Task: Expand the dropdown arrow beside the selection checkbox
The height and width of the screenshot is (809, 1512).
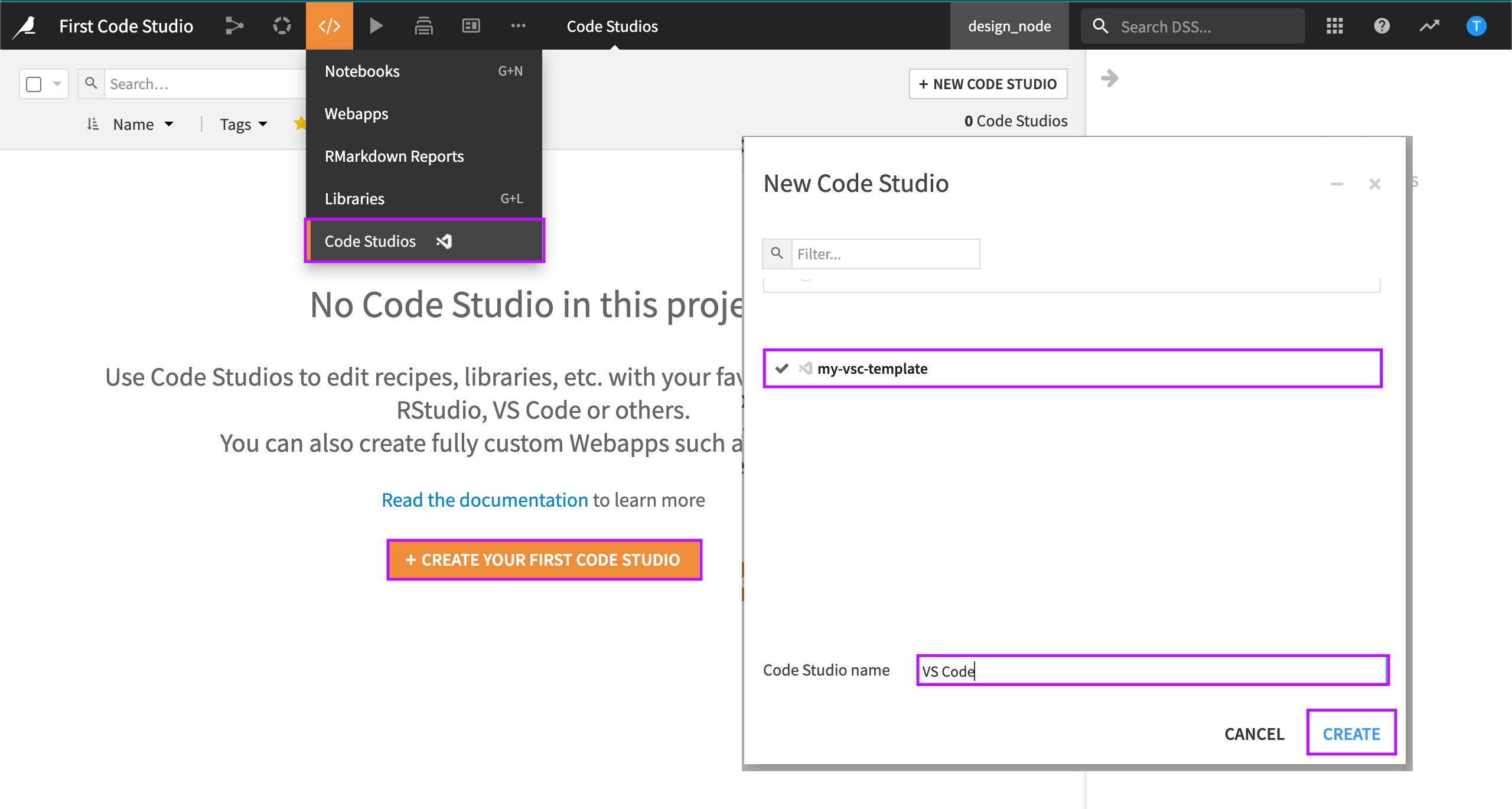Action: click(57, 83)
